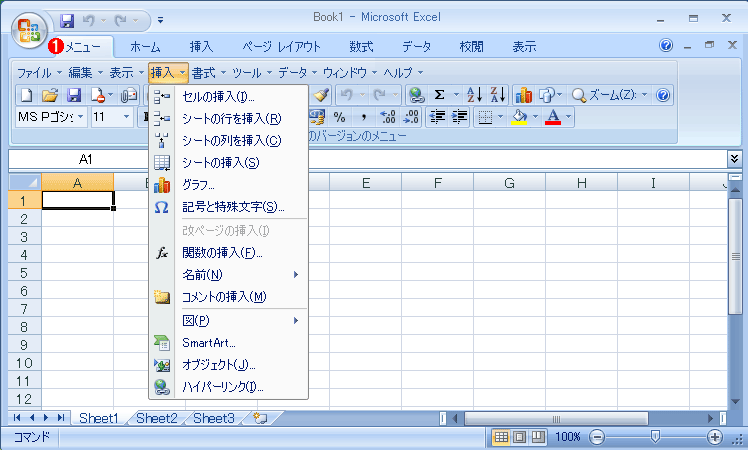Screen dimensions: 748x450
Task: Open the fill color dropdown arrow
Action: [535, 117]
